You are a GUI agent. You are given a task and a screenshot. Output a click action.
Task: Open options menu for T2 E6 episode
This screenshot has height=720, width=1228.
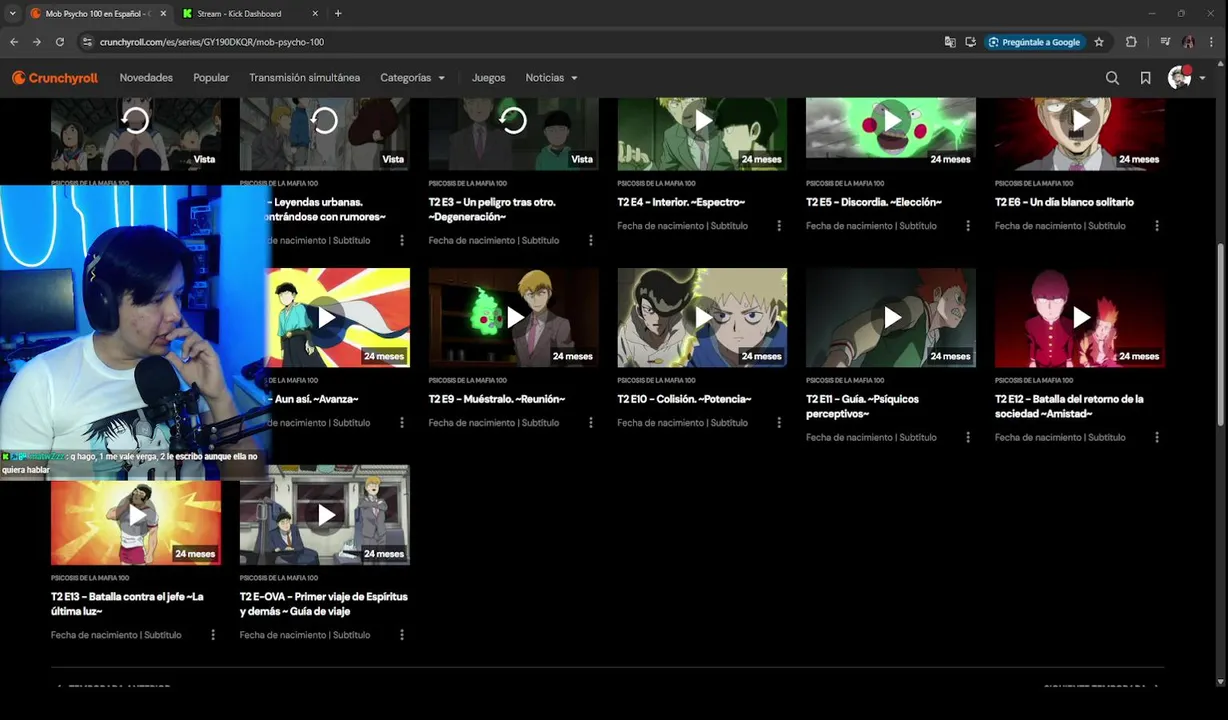click(x=1157, y=226)
